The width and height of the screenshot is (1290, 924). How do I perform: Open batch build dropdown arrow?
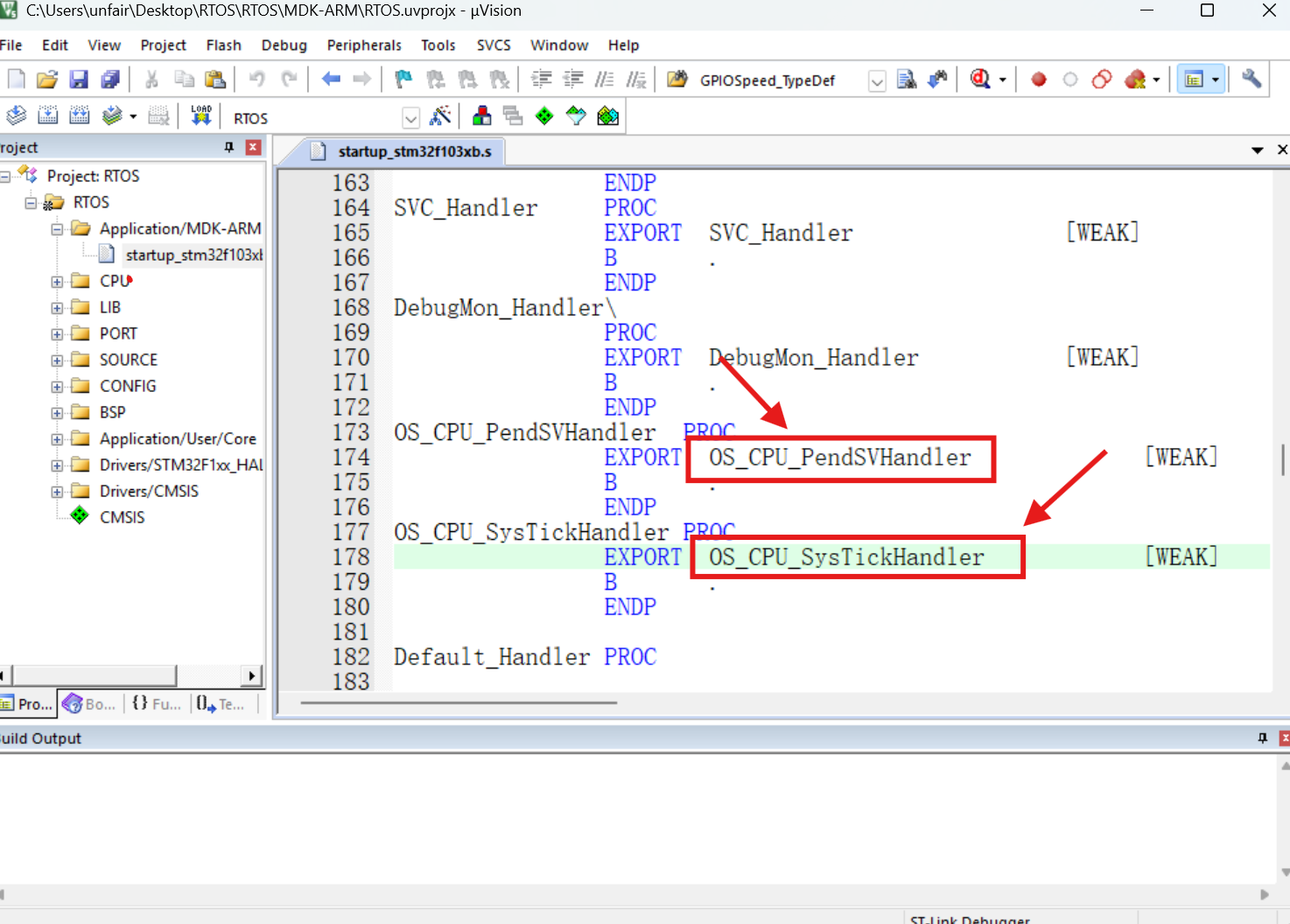[133, 115]
